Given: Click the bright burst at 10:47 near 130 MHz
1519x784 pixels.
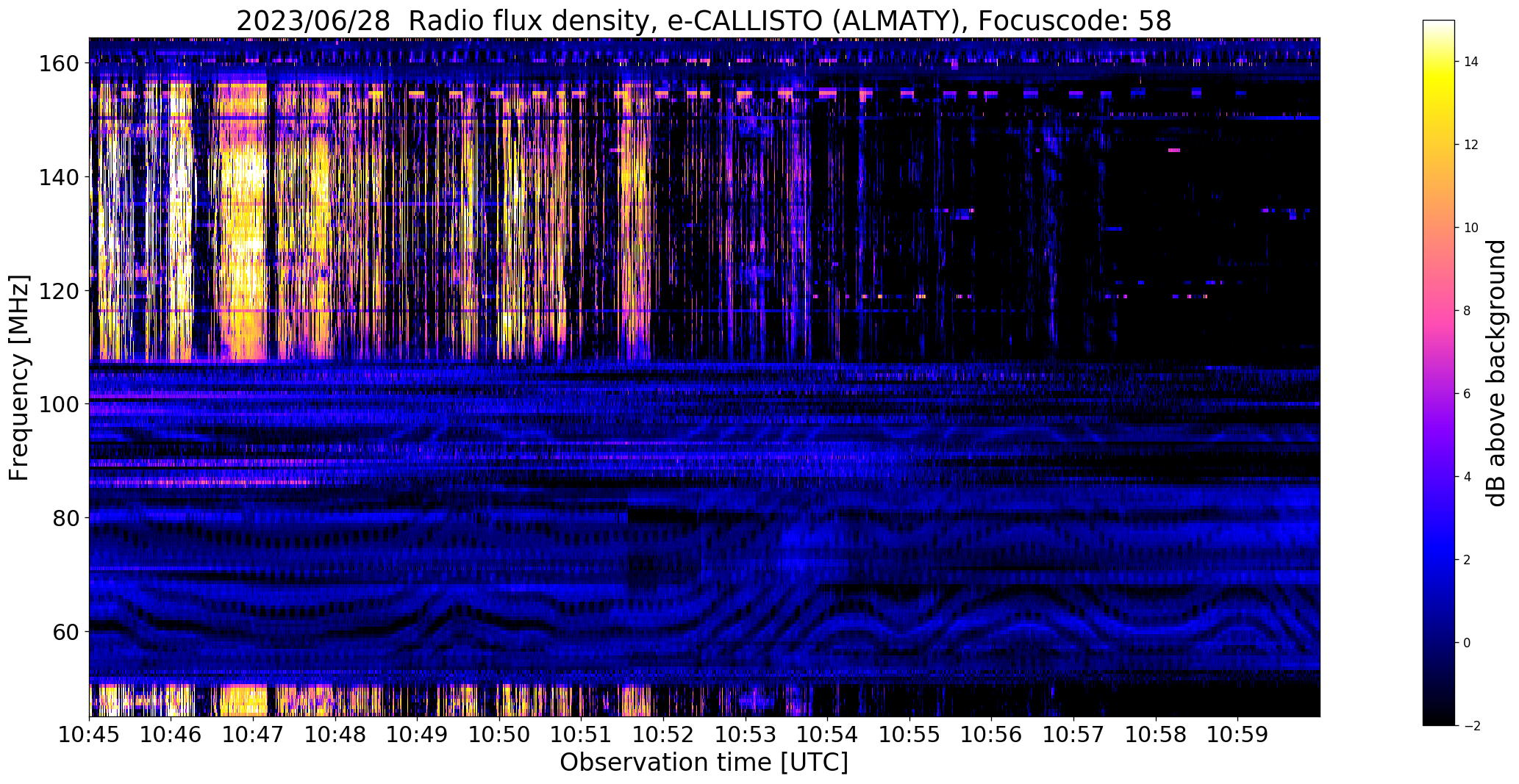Looking at the screenshot, I should (244, 235).
